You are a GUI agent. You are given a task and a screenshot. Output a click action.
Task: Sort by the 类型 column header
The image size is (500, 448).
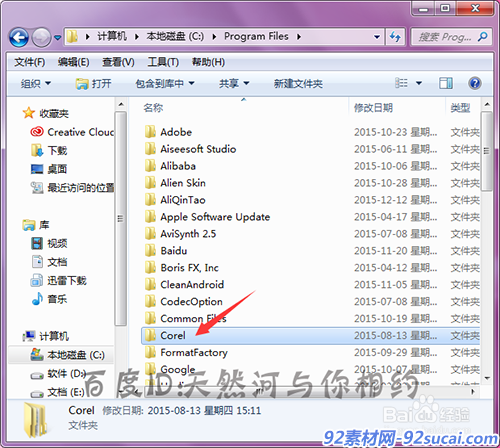click(x=460, y=108)
